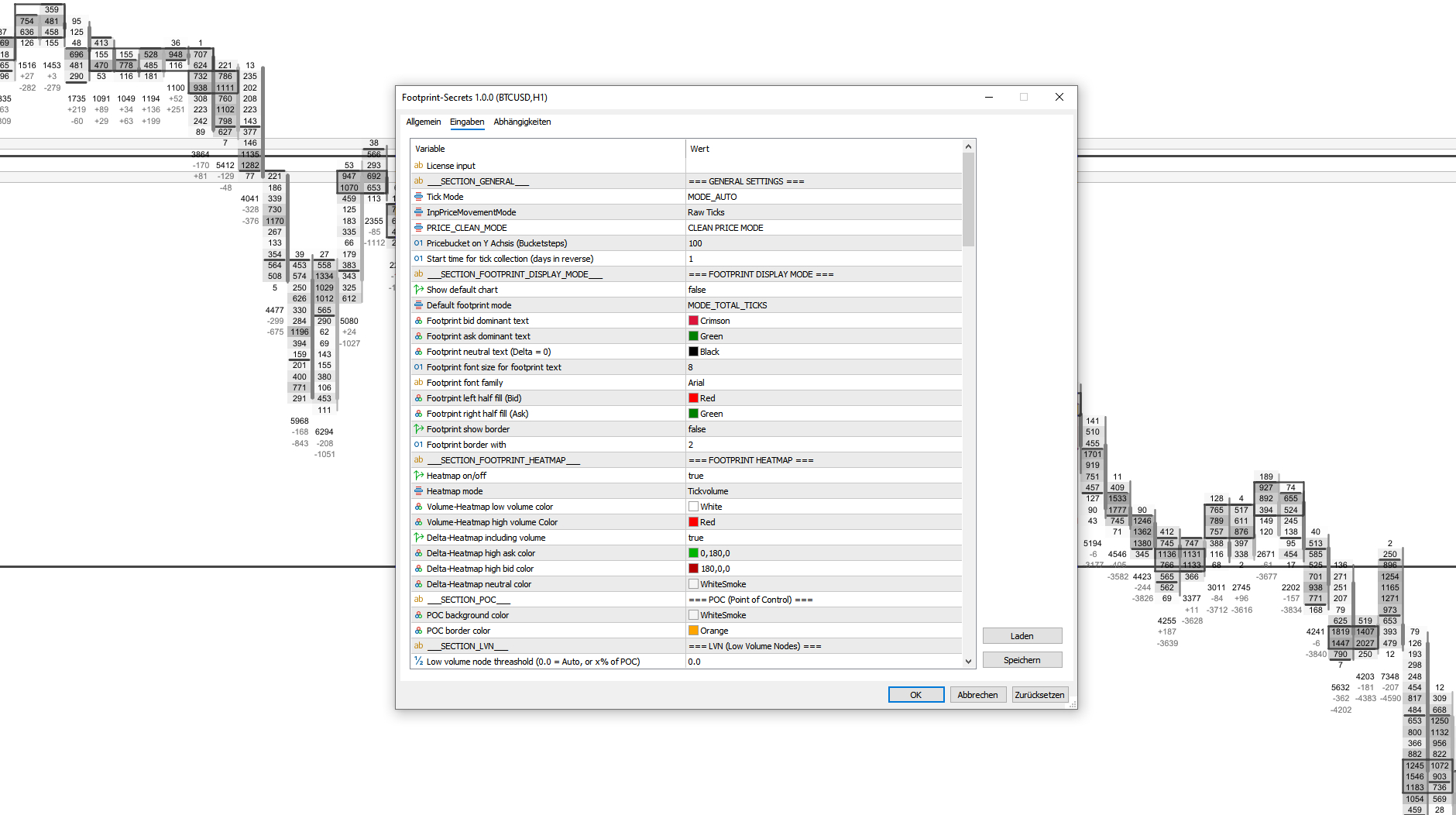The width and height of the screenshot is (1456, 815).
Task: Switch to the Allgemein tab
Action: [x=423, y=122]
